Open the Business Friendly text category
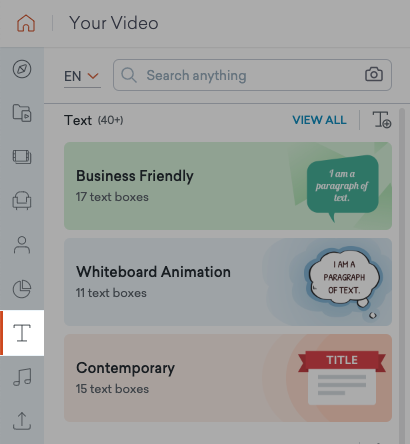Viewport: 410px width, 444px height. click(228, 186)
